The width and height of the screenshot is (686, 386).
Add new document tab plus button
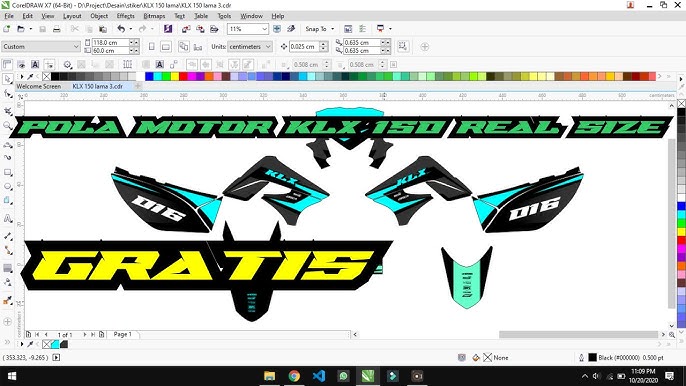pos(137,86)
